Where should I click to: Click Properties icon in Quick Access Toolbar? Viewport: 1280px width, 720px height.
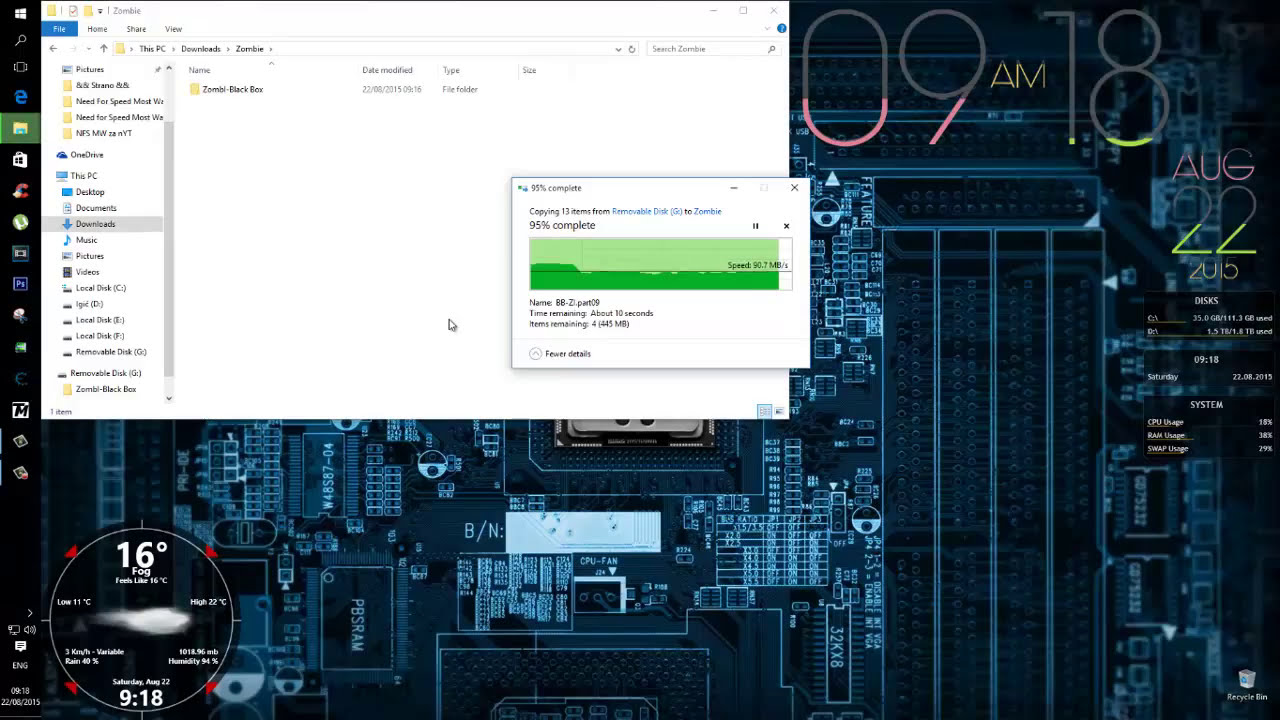tap(73, 11)
